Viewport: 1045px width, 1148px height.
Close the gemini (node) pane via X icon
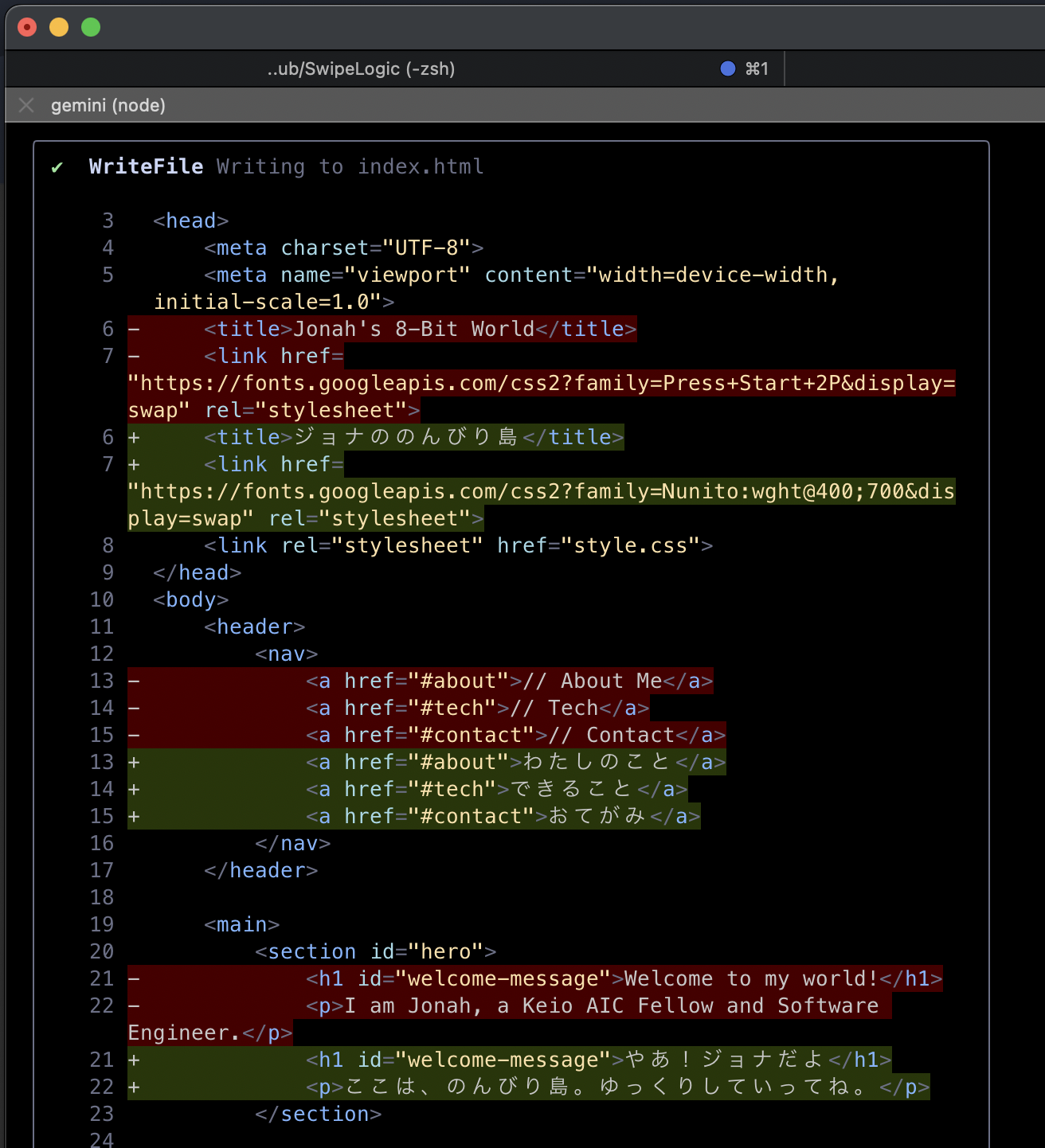26,105
